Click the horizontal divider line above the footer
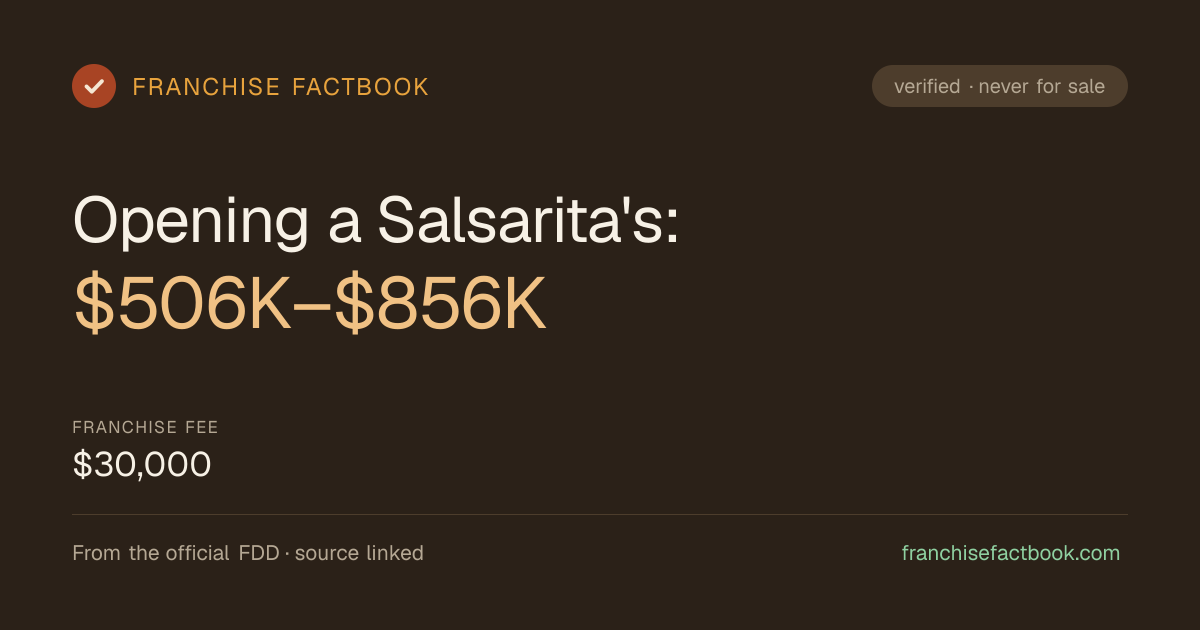 pos(600,515)
